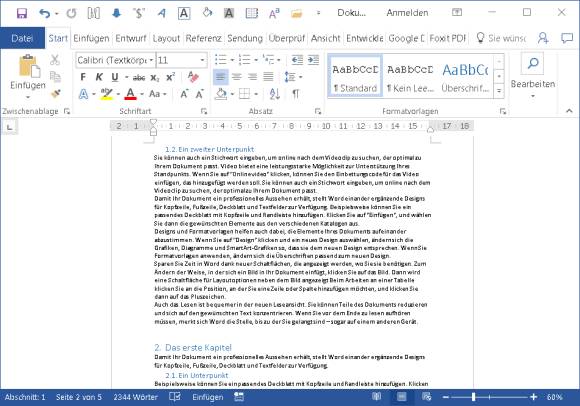Switch to Entwurf ribbon tab

pyautogui.click(x=131, y=38)
